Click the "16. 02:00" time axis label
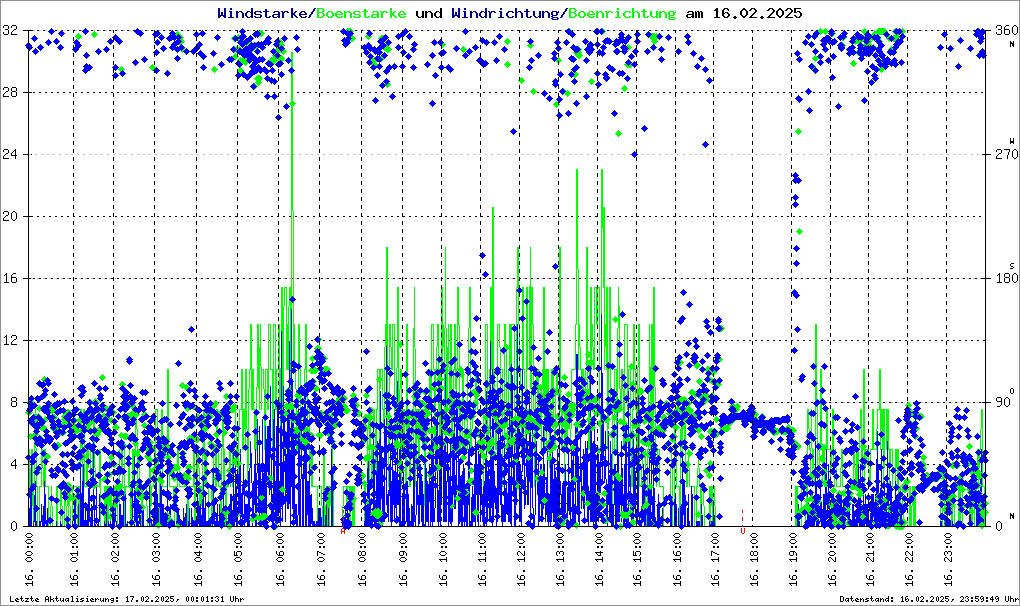 point(114,559)
